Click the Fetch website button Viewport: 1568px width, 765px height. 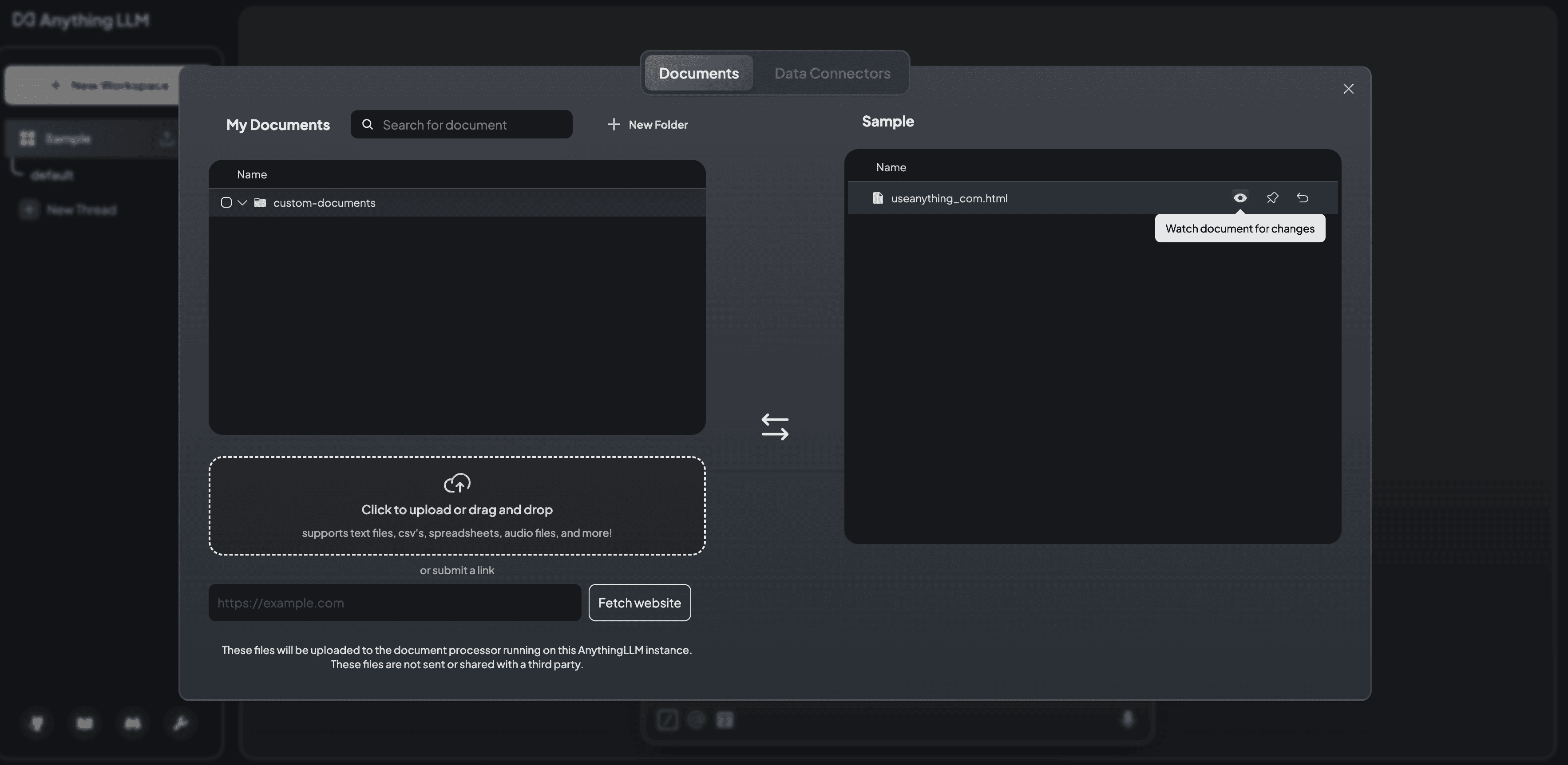[x=639, y=603]
